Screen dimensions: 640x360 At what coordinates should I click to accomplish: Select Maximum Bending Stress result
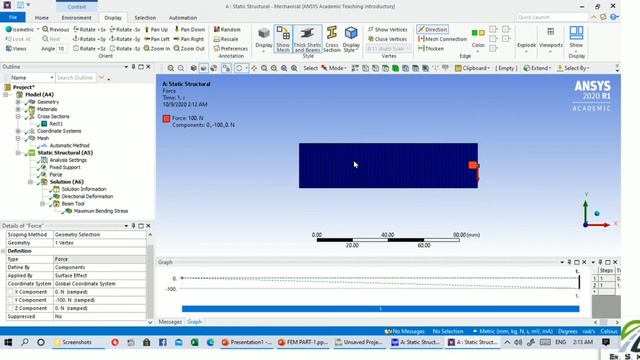(x=101, y=211)
